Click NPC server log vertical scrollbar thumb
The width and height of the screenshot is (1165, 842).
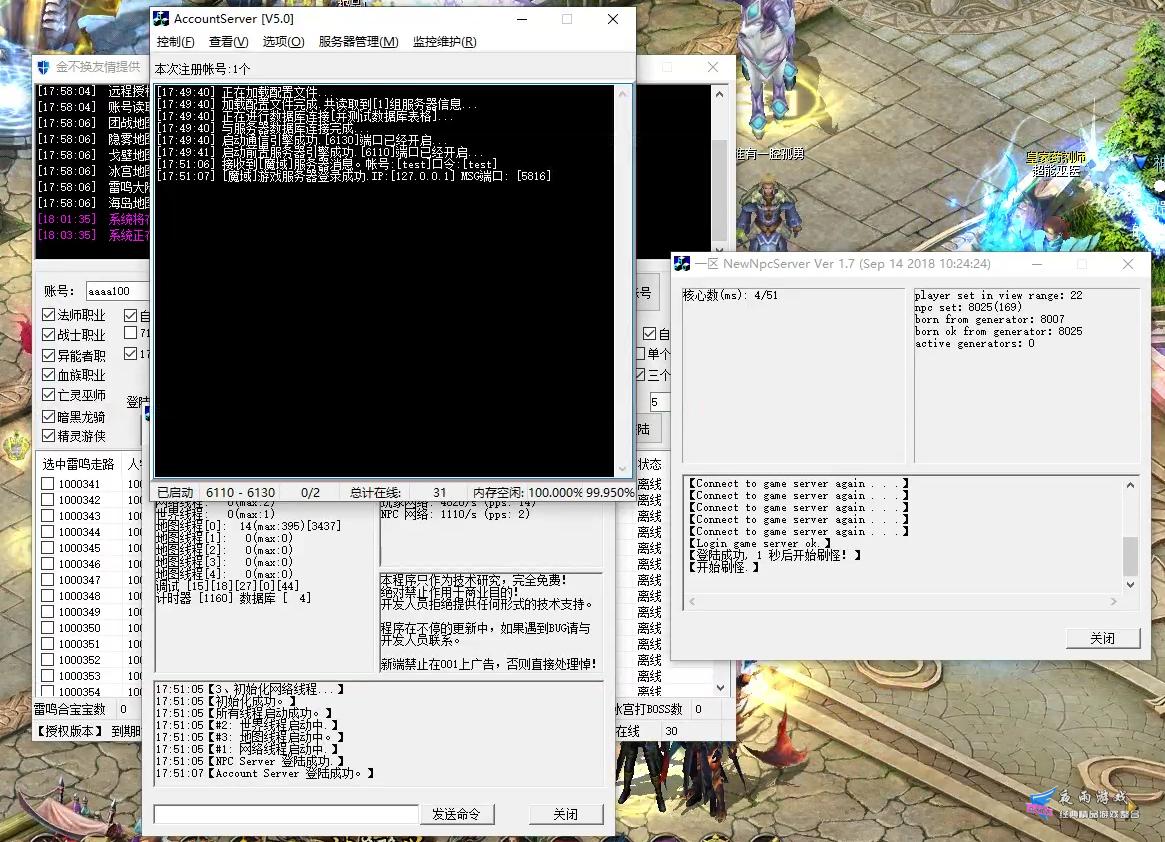[x=1130, y=556]
